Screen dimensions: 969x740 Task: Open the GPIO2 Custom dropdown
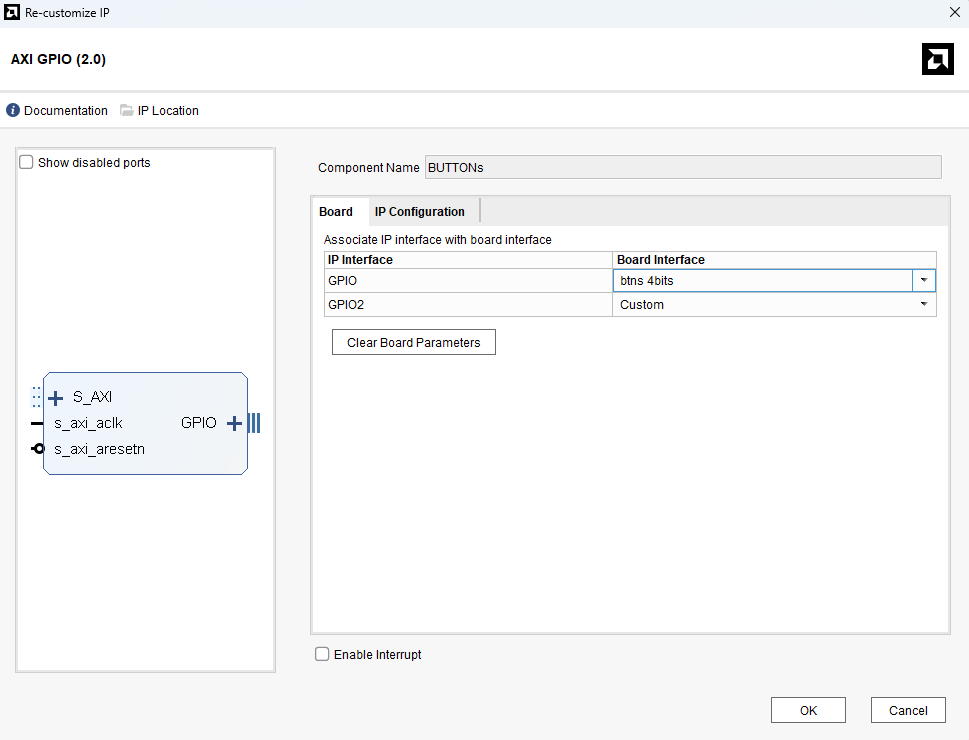click(923, 305)
